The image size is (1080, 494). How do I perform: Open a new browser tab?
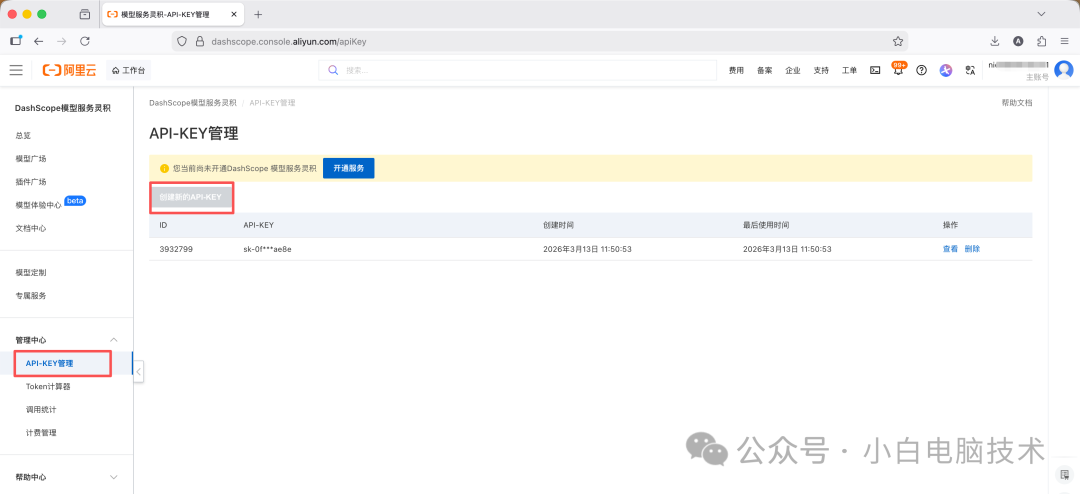click(x=258, y=14)
